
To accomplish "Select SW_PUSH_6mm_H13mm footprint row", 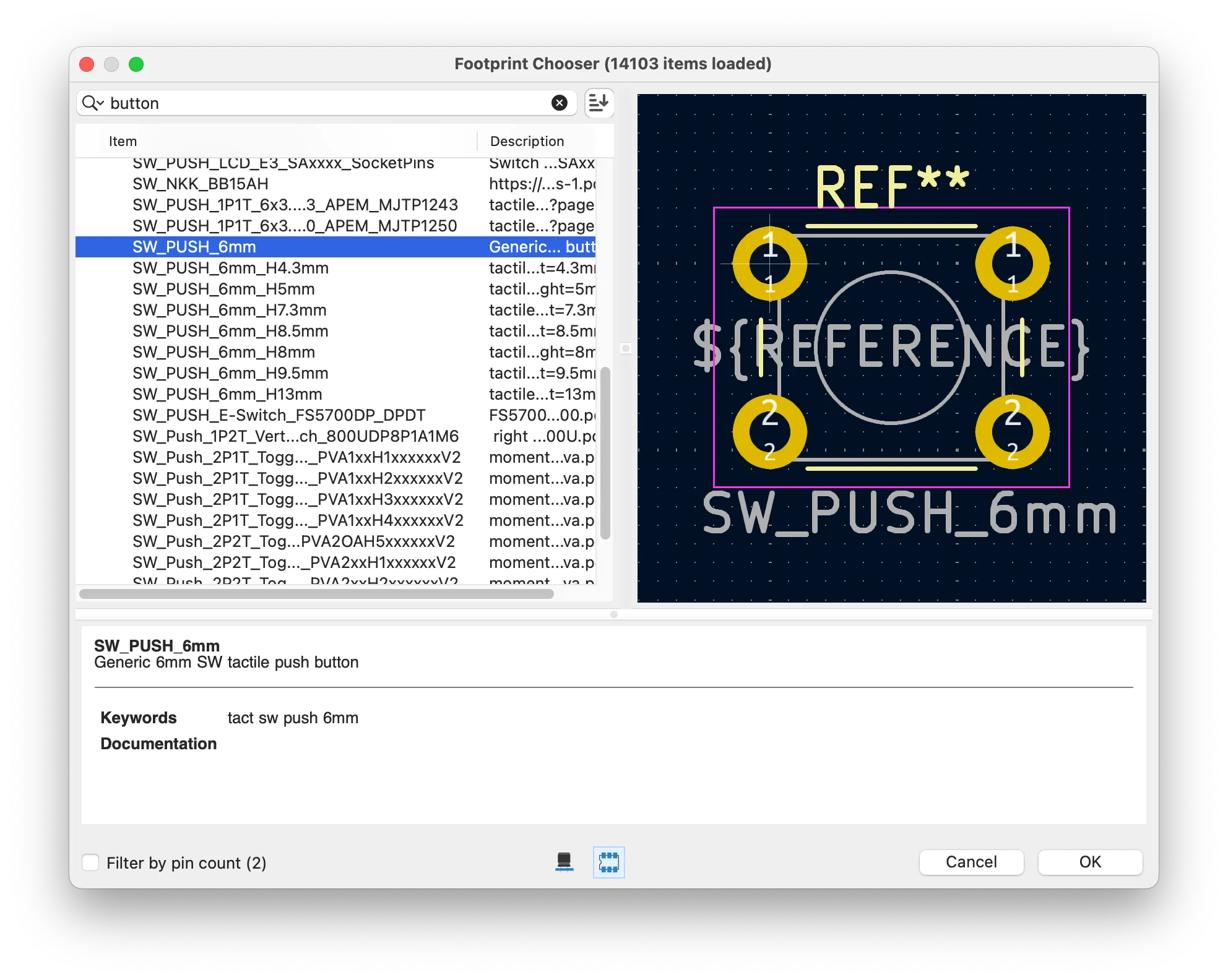I will [x=227, y=394].
